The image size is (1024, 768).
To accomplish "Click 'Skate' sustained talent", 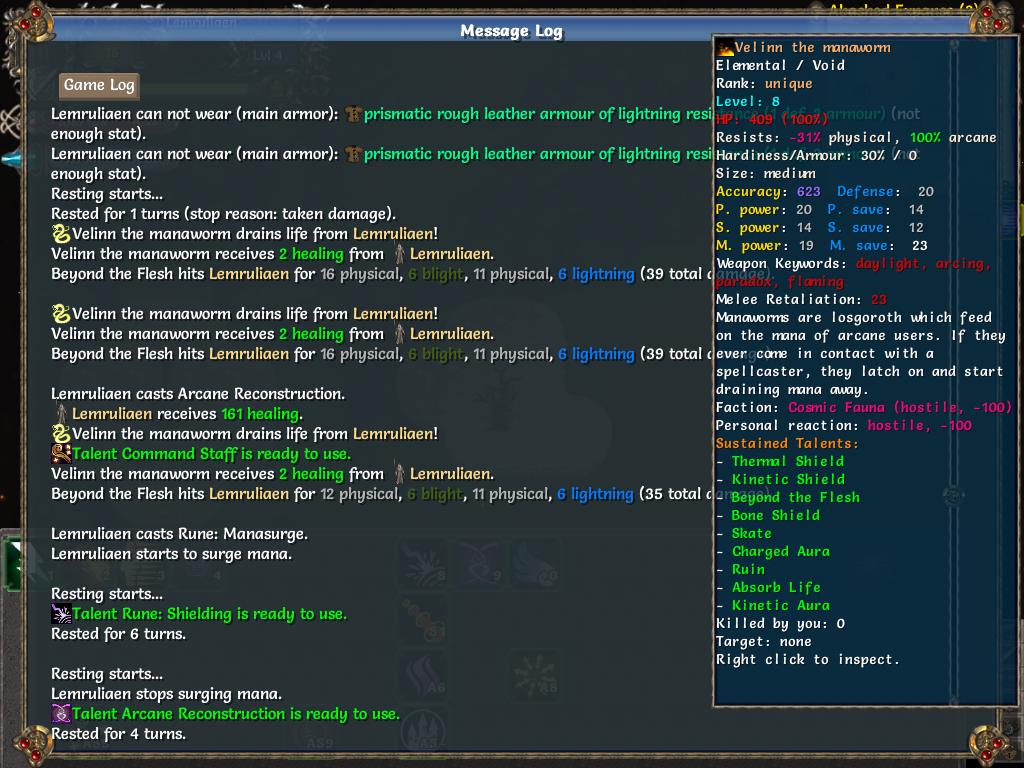I will [x=752, y=534].
